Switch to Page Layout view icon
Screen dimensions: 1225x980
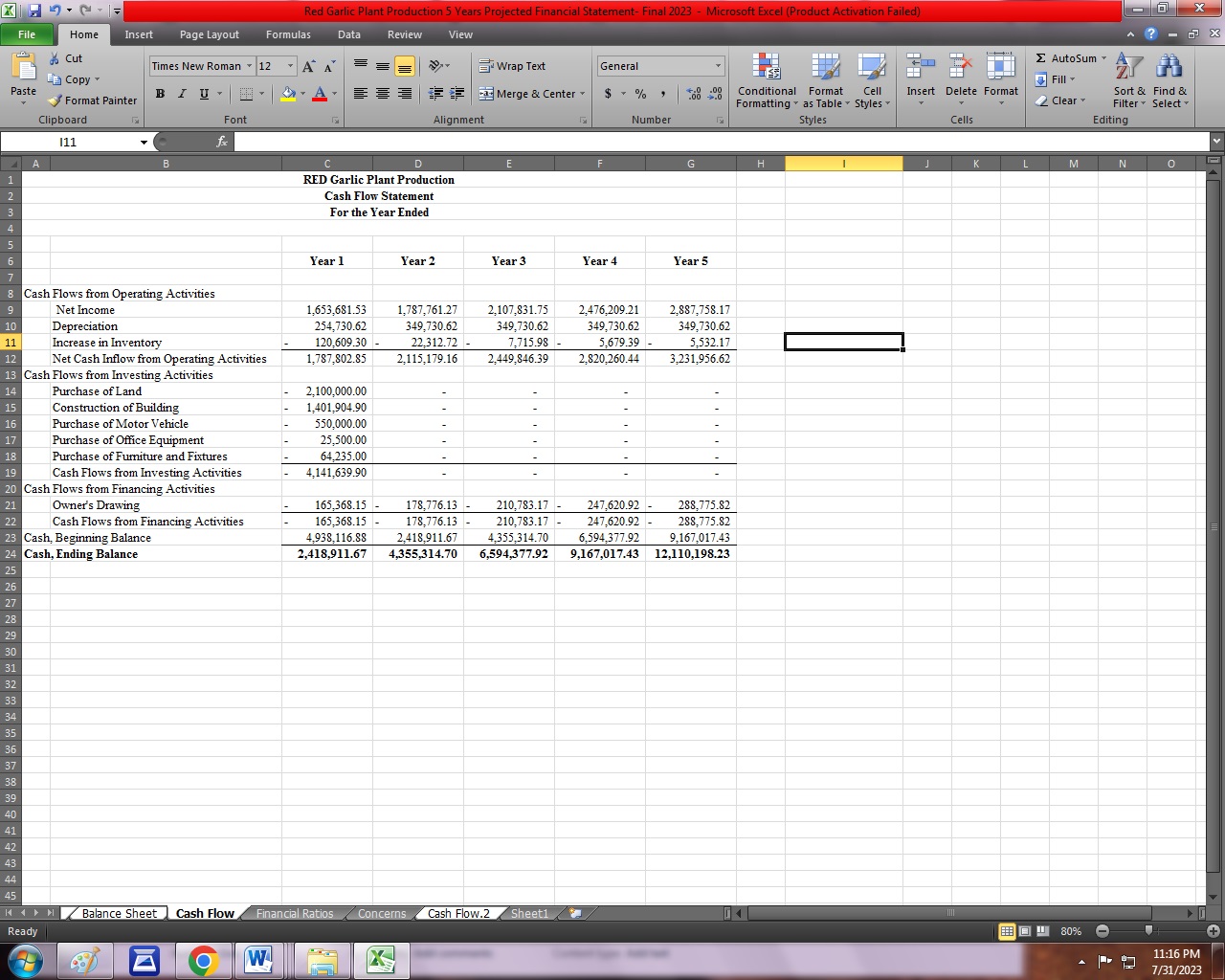(1024, 931)
